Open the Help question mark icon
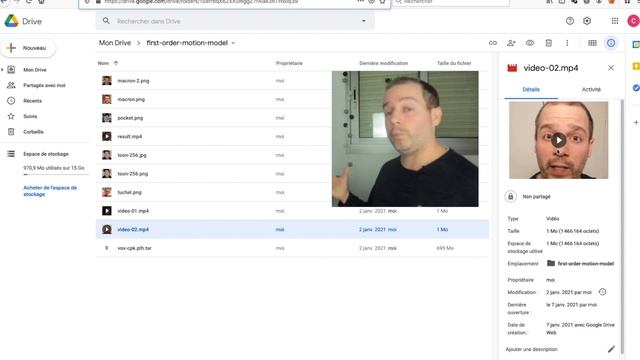The width and height of the screenshot is (640, 360). point(570,21)
